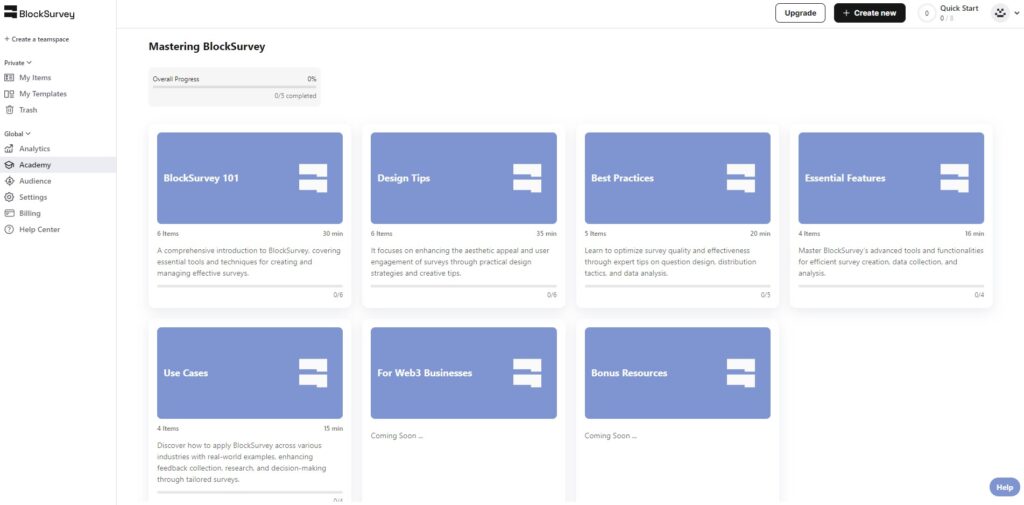Image resolution: width=1024 pixels, height=505 pixels.
Task: Click the Upgrade button
Action: 800,13
